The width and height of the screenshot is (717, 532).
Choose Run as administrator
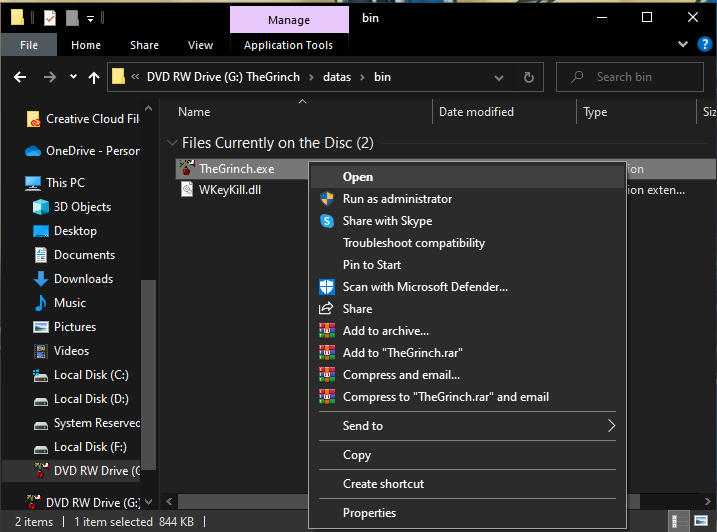click(x=467, y=199)
